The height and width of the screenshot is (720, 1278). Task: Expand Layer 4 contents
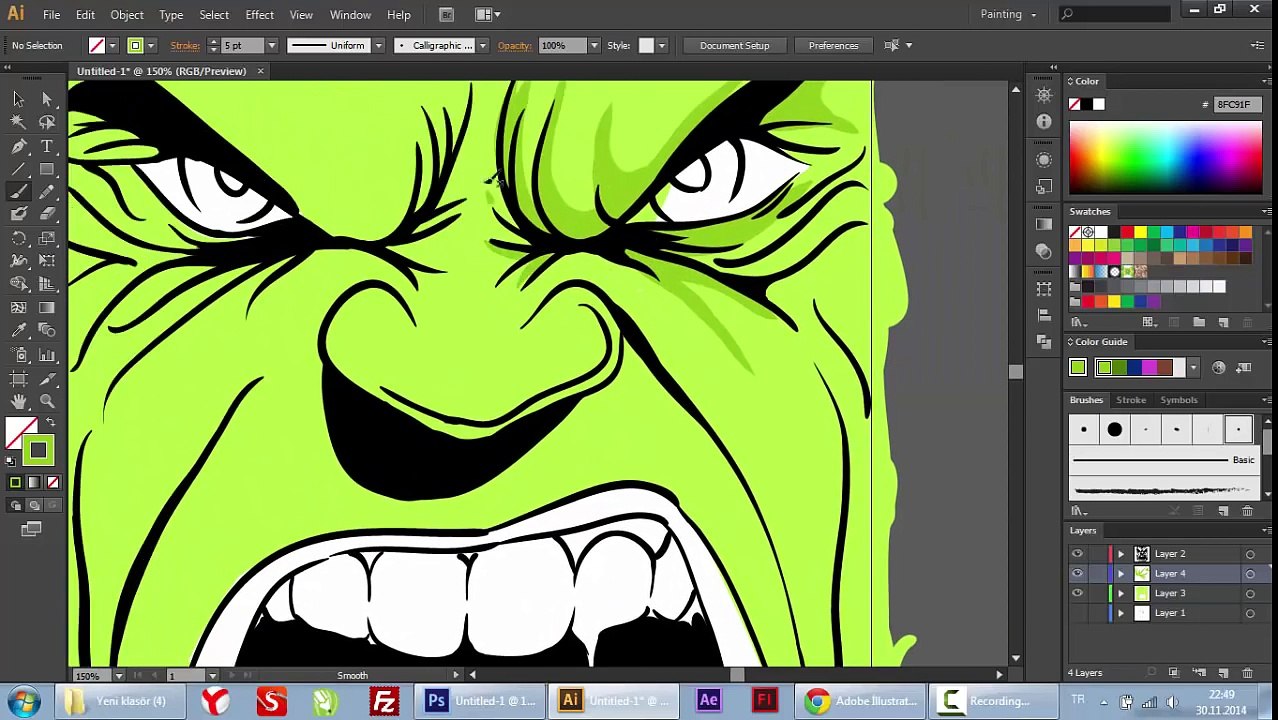point(1121,574)
